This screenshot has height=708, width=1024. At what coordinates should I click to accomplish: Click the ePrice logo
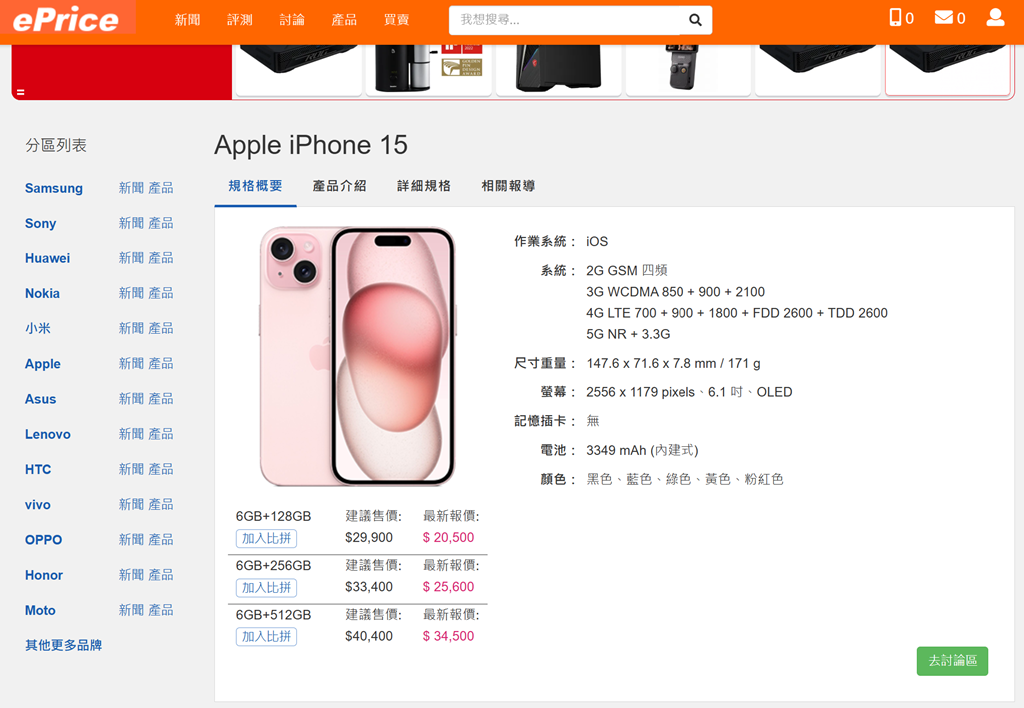(66, 19)
